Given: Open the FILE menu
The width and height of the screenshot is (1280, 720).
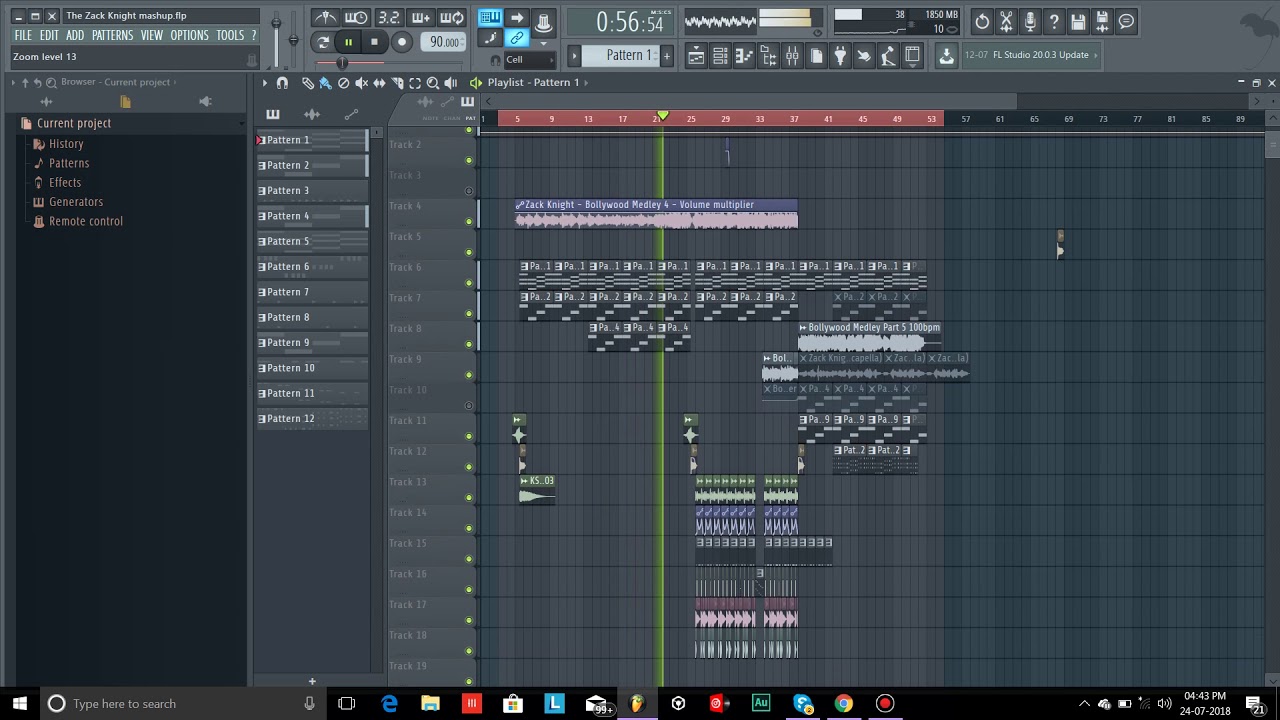Looking at the screenshot, I should (23, 35).
